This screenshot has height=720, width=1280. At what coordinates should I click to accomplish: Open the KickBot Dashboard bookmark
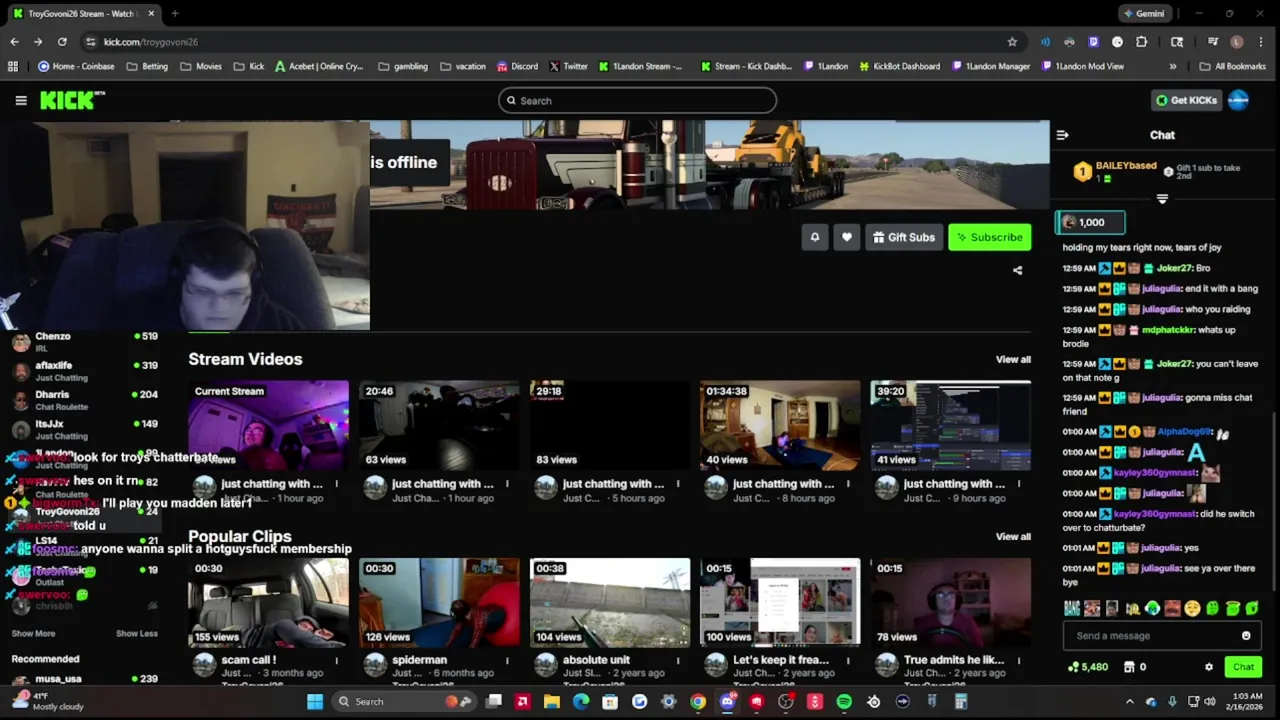point(898,66)
